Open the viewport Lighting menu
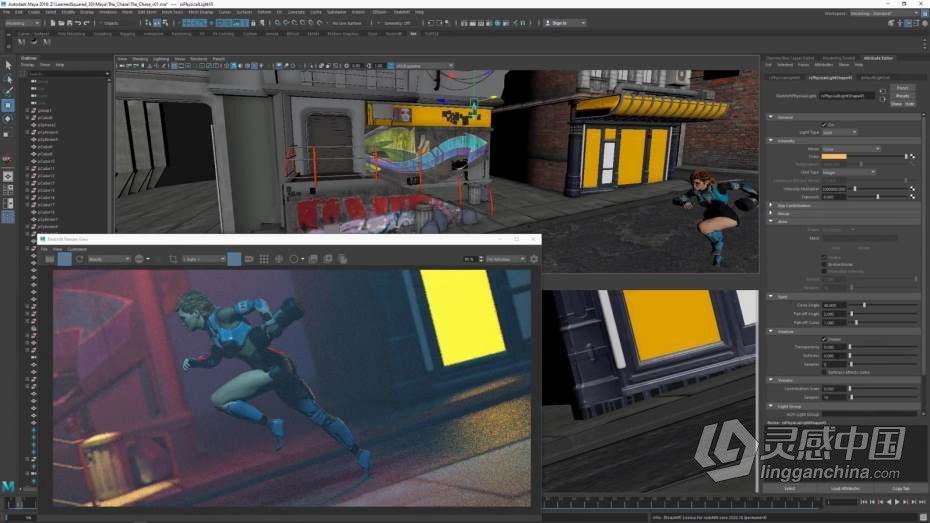This screenshot has width=930, height=523. (161, 59)
